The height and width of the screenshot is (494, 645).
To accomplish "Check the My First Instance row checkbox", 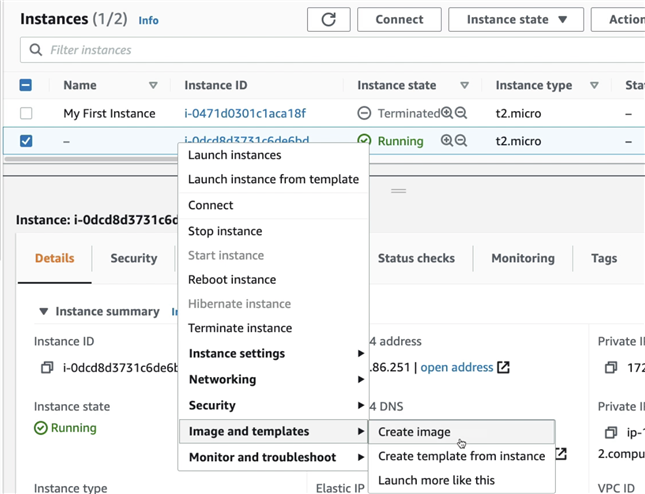I will click(26, 113).
